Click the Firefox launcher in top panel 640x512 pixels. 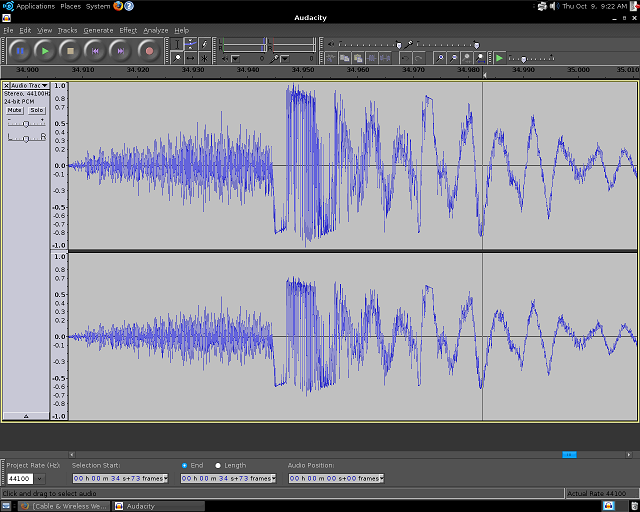118,6
